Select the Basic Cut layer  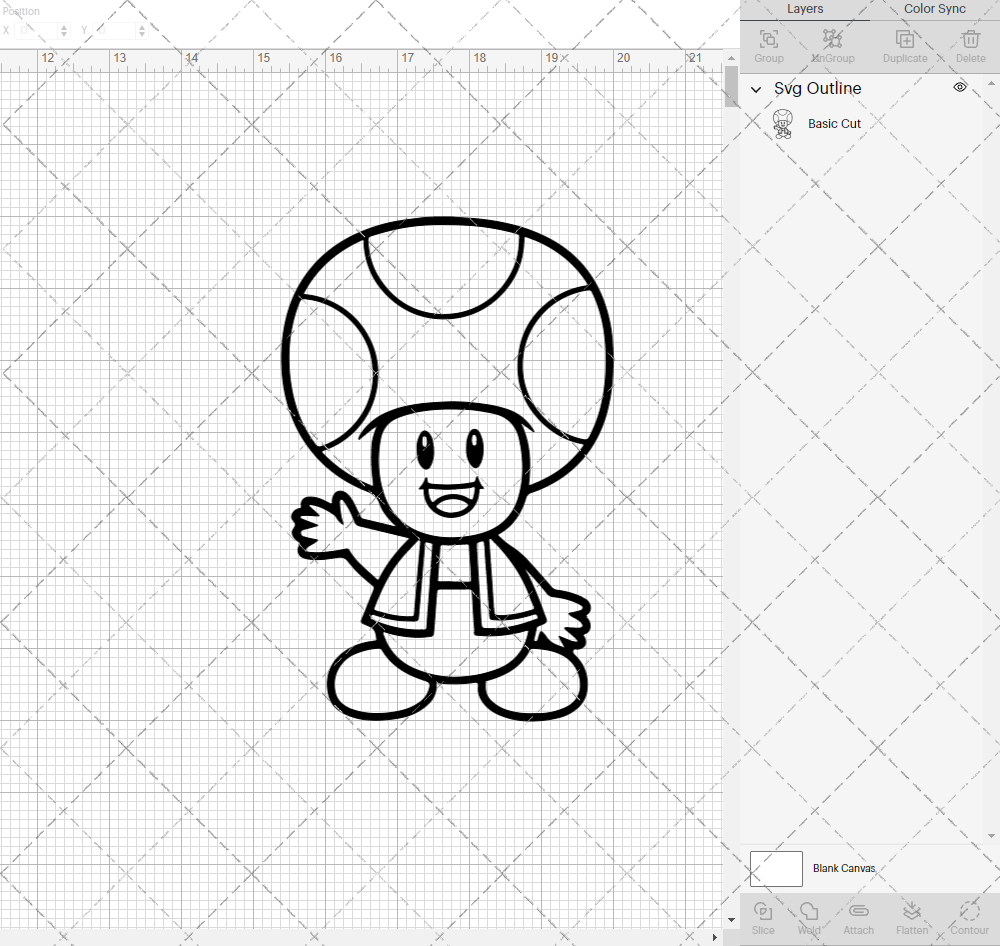pyautogui.click(x=834, y=123)
